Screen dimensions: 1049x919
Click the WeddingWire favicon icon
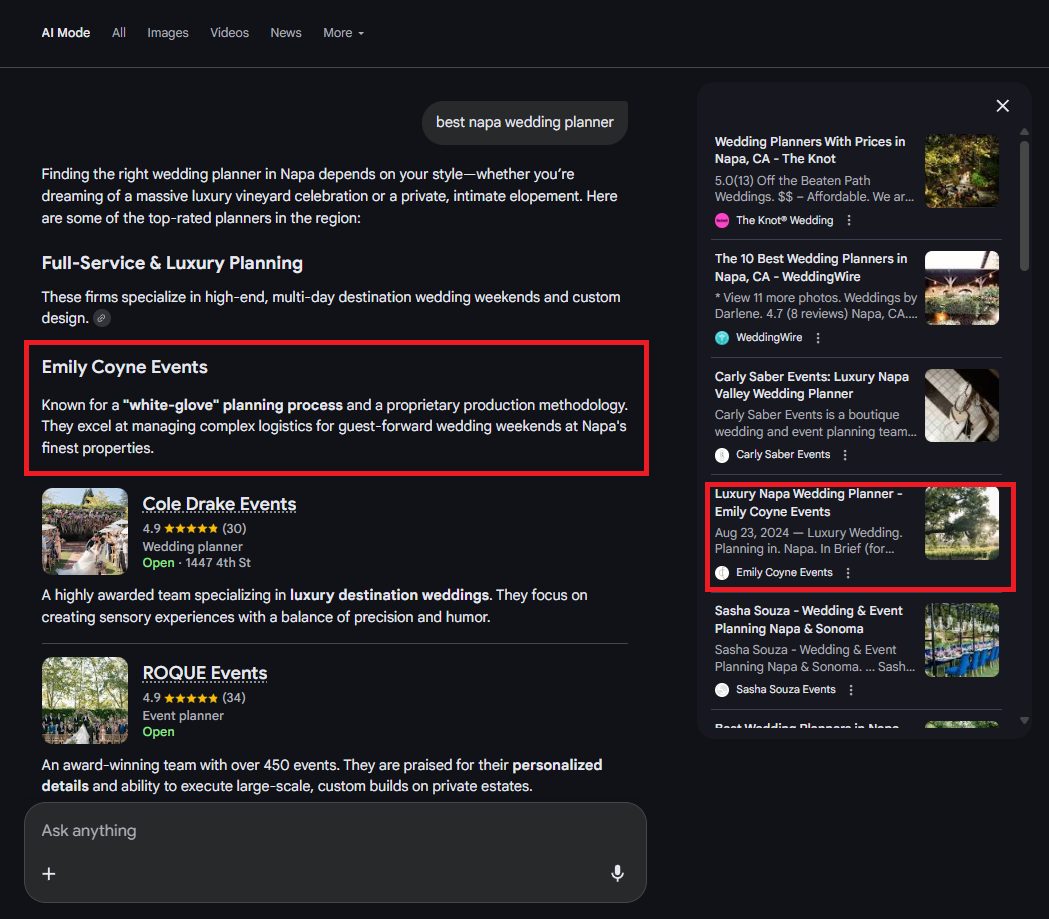point(722,338)
